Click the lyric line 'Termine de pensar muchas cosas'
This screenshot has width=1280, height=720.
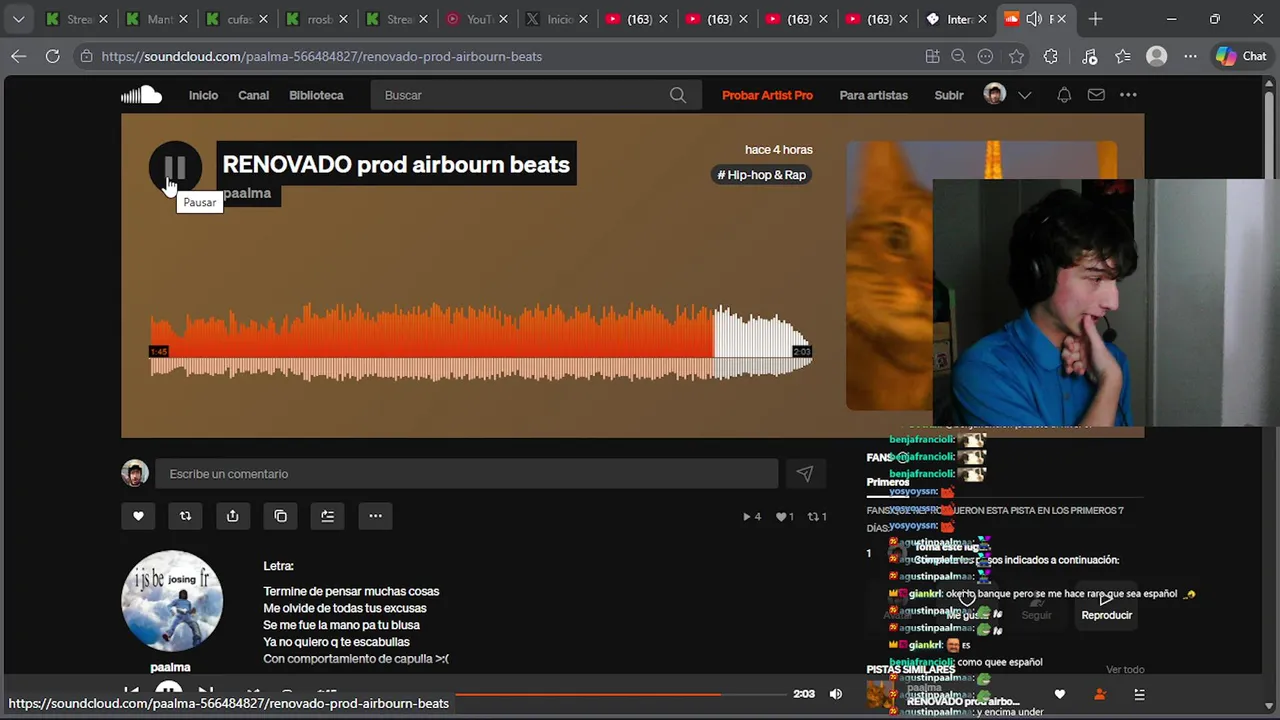tap(351, 591)
